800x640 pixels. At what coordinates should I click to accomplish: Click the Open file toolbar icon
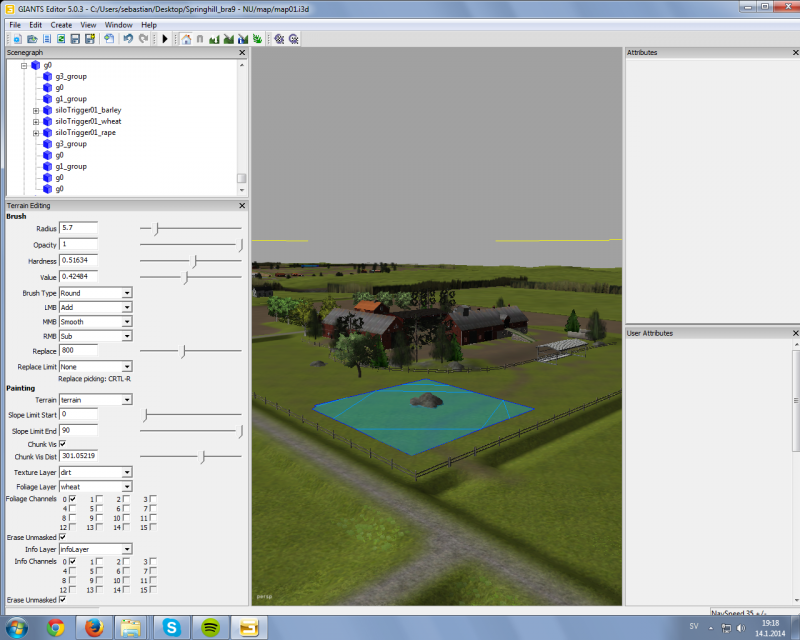(32, 39)
